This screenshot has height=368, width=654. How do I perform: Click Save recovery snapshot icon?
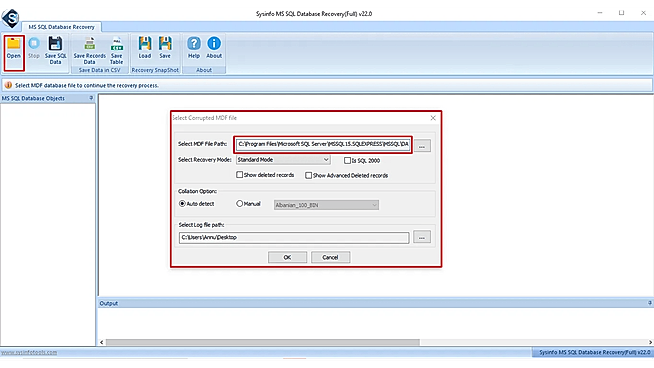[165, 43]
